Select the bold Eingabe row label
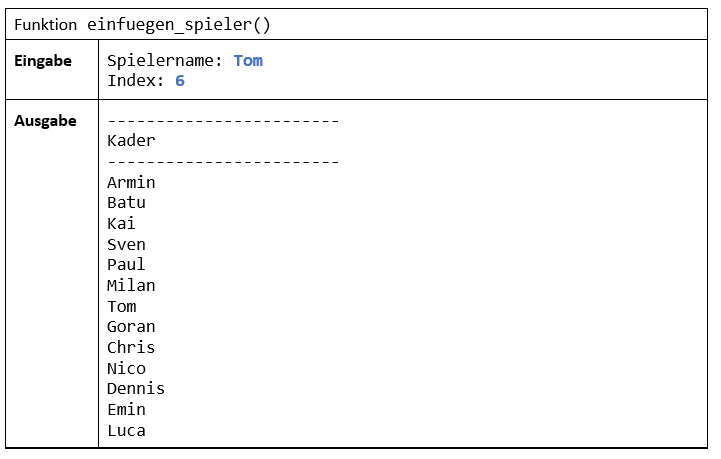 pyautogui.click(x=43, y=61)
